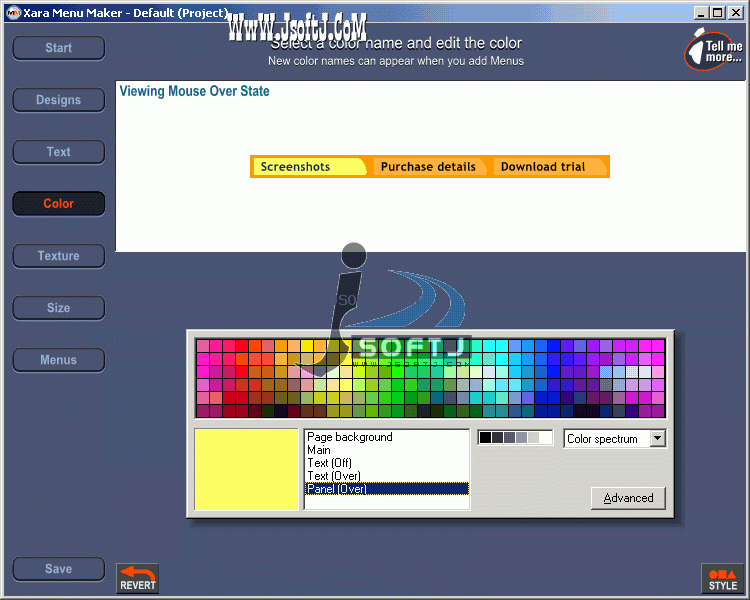Switch to the Text section
750x600 pixels.
58,152
